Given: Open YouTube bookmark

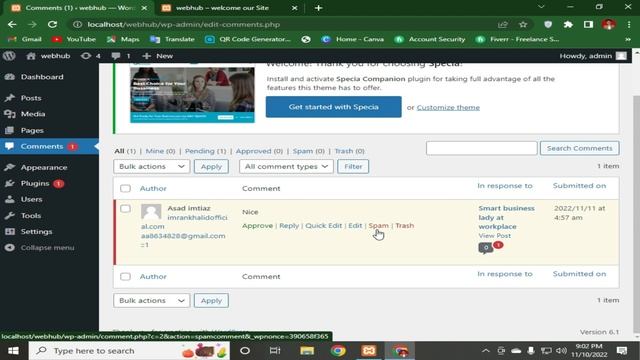Looking at the screenshot, I should tap(74, 40).
